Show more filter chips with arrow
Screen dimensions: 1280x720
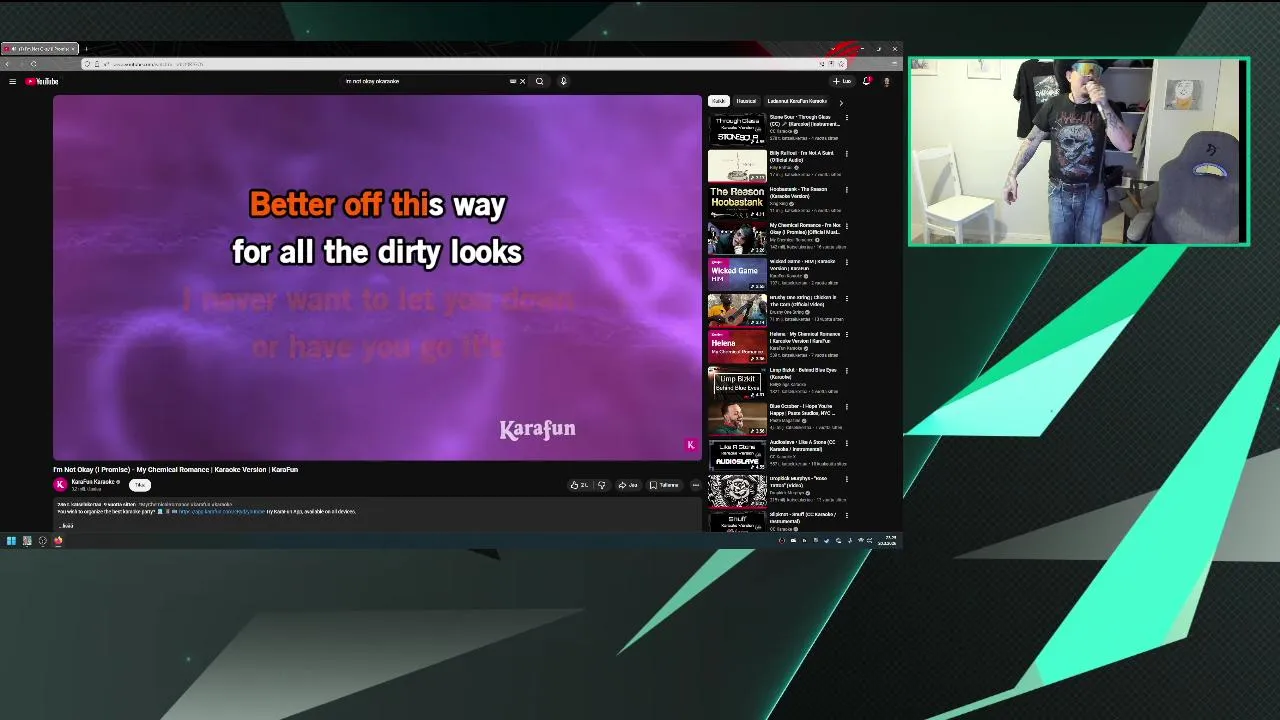[x=840, y=101]
